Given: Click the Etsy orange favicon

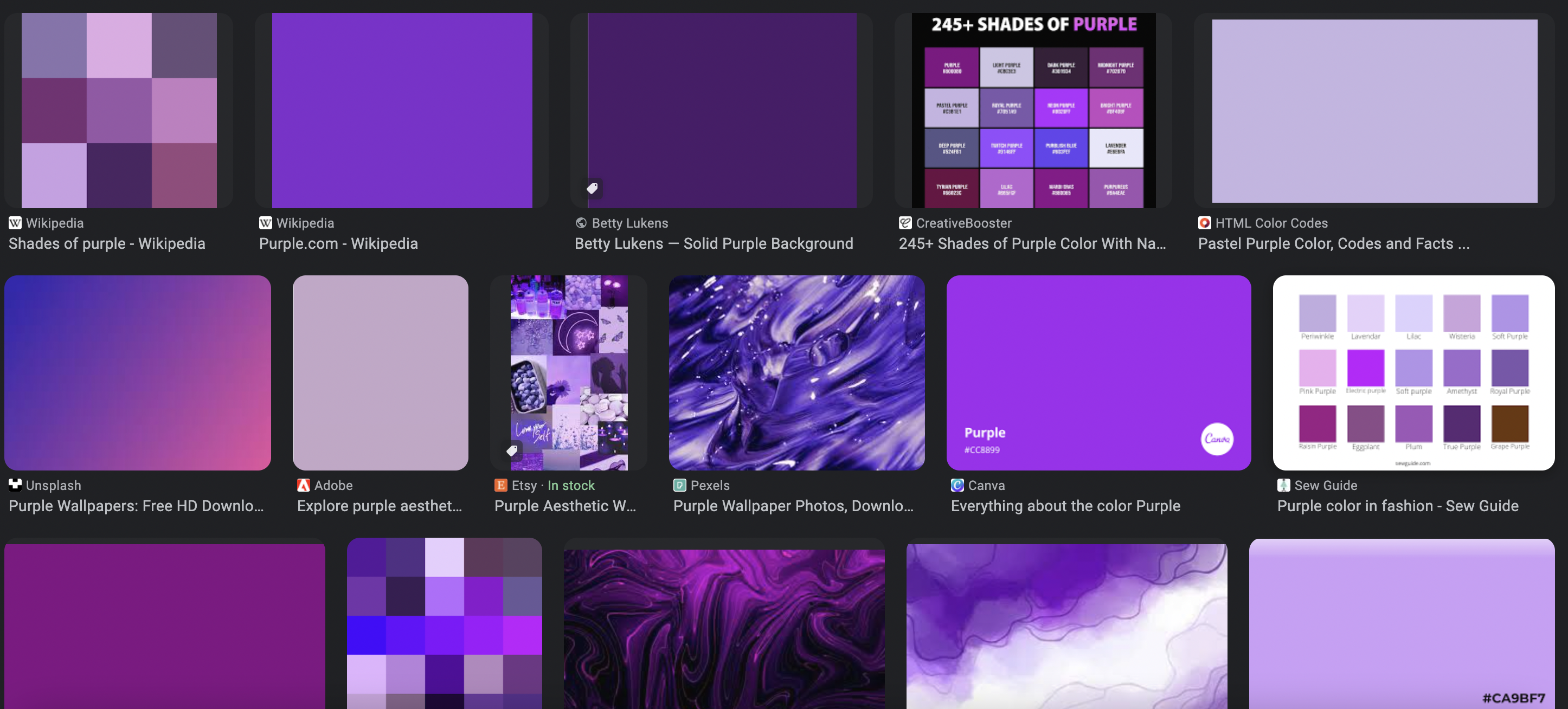Looking at the screenshot, I should 500,485.
